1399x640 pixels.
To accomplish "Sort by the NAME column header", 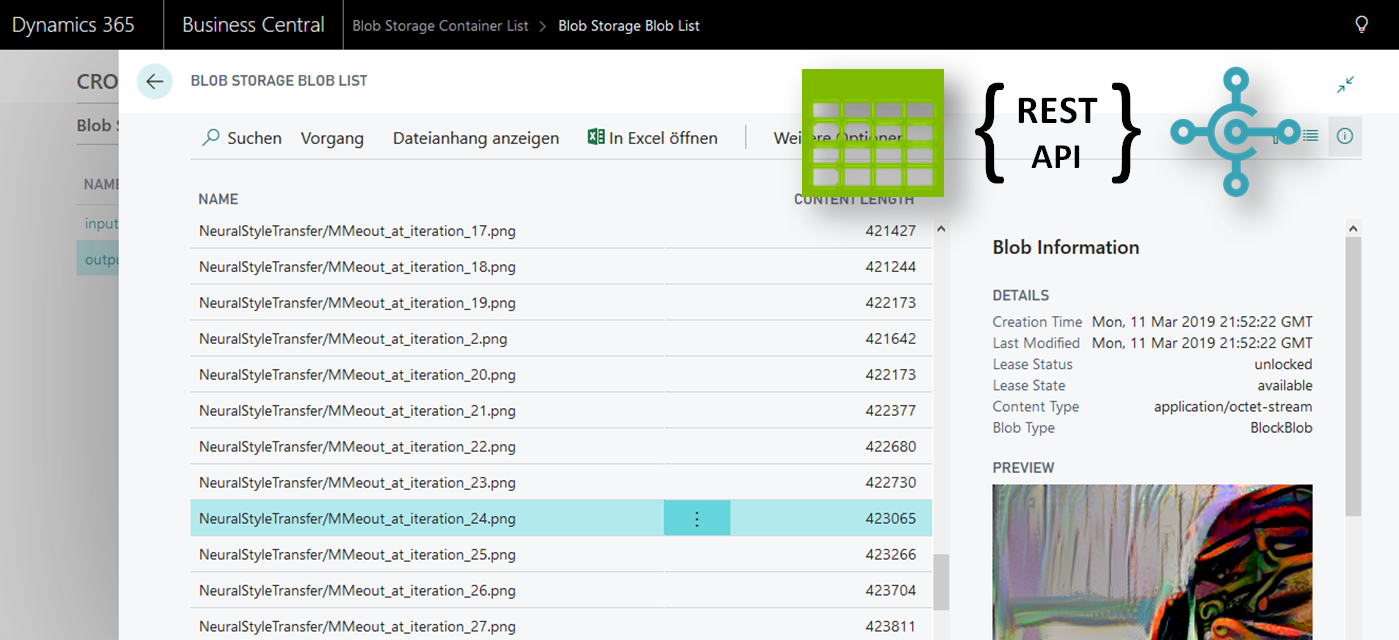I will pos(218,199).
